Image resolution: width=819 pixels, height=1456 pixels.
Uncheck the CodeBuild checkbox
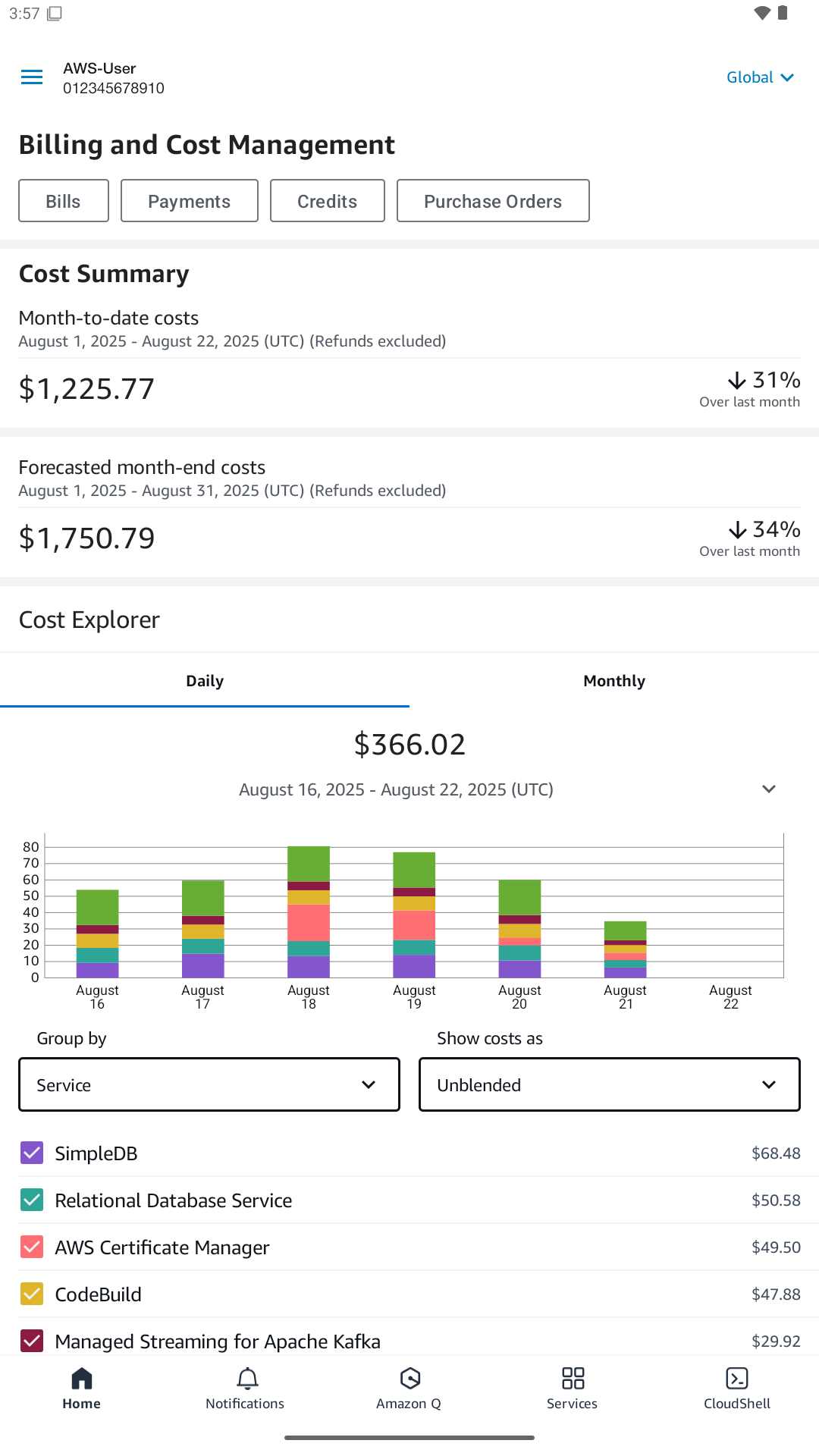tap(32, 1294)
